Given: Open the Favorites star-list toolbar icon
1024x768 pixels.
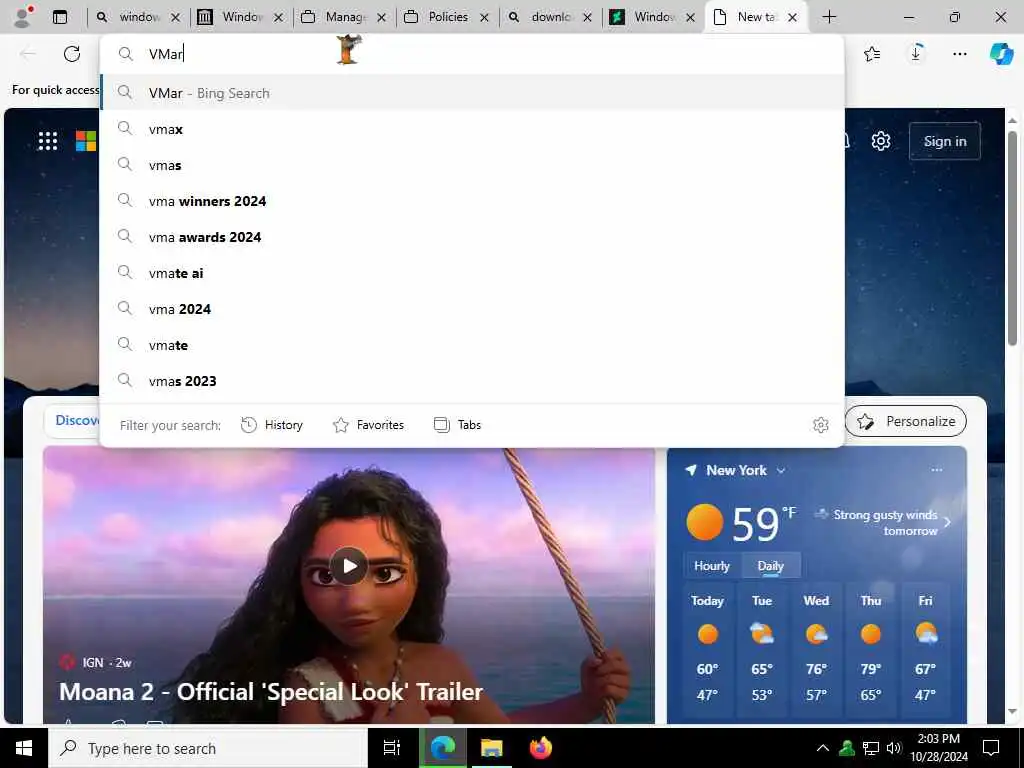Looking at the screenshot, I should [872, 54].
